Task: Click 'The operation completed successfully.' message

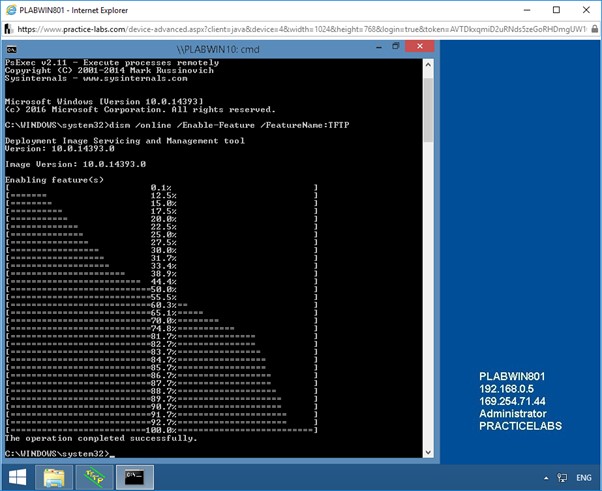Action: click(101, 438)
